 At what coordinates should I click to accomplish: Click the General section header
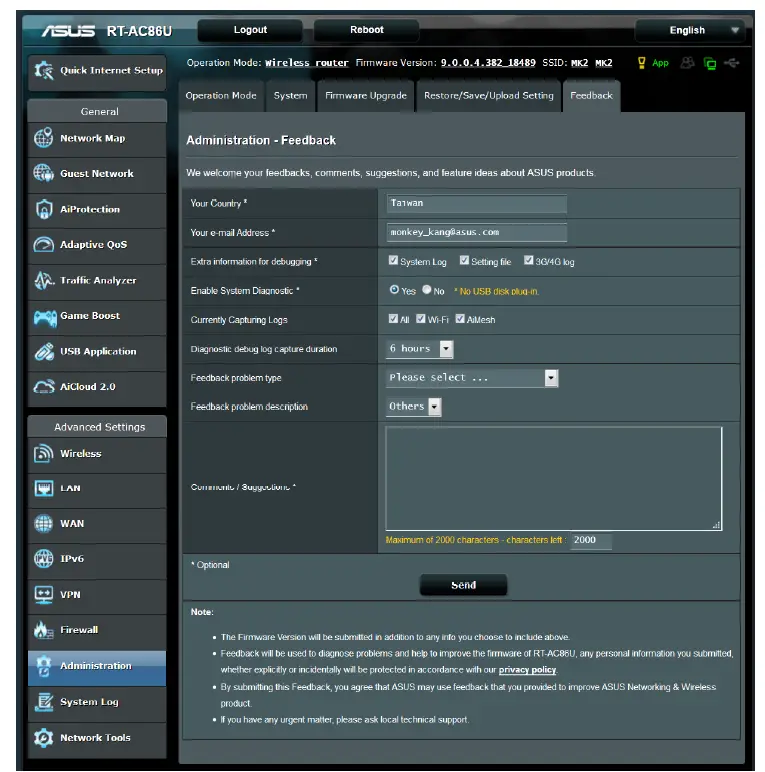[x=97, y=111]
